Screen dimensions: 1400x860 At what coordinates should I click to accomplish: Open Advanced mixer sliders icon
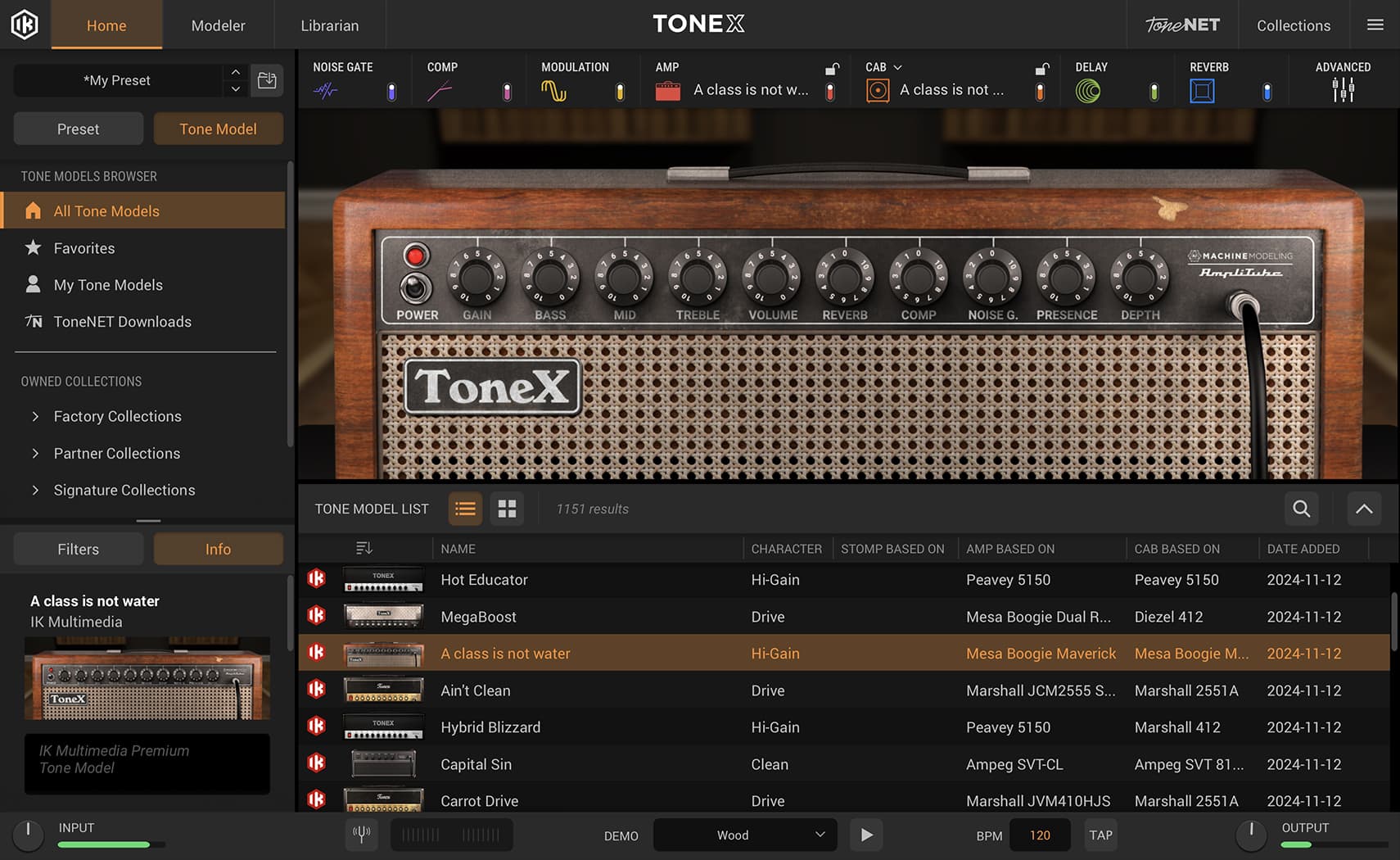[x=1343, y=90]
